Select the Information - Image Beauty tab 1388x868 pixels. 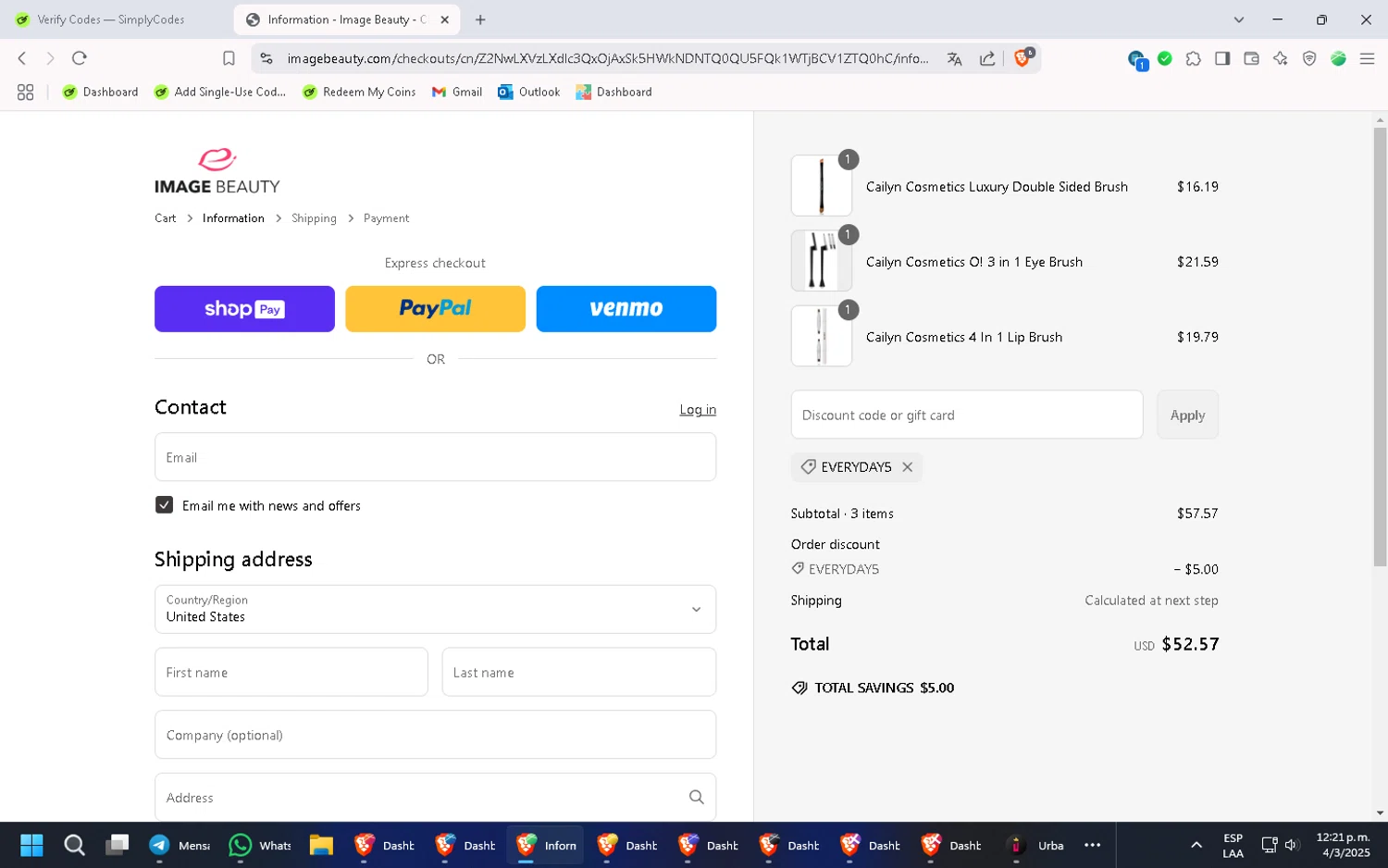tap(347, 19)
